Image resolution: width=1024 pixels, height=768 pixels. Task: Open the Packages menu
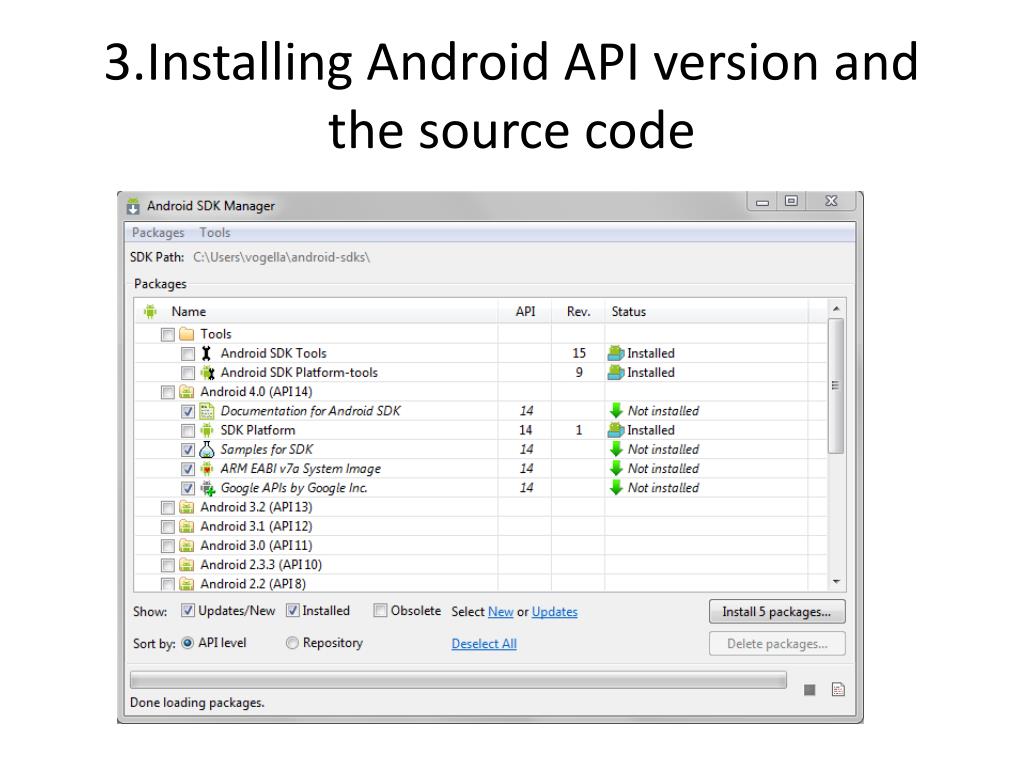tap(158, 233)
